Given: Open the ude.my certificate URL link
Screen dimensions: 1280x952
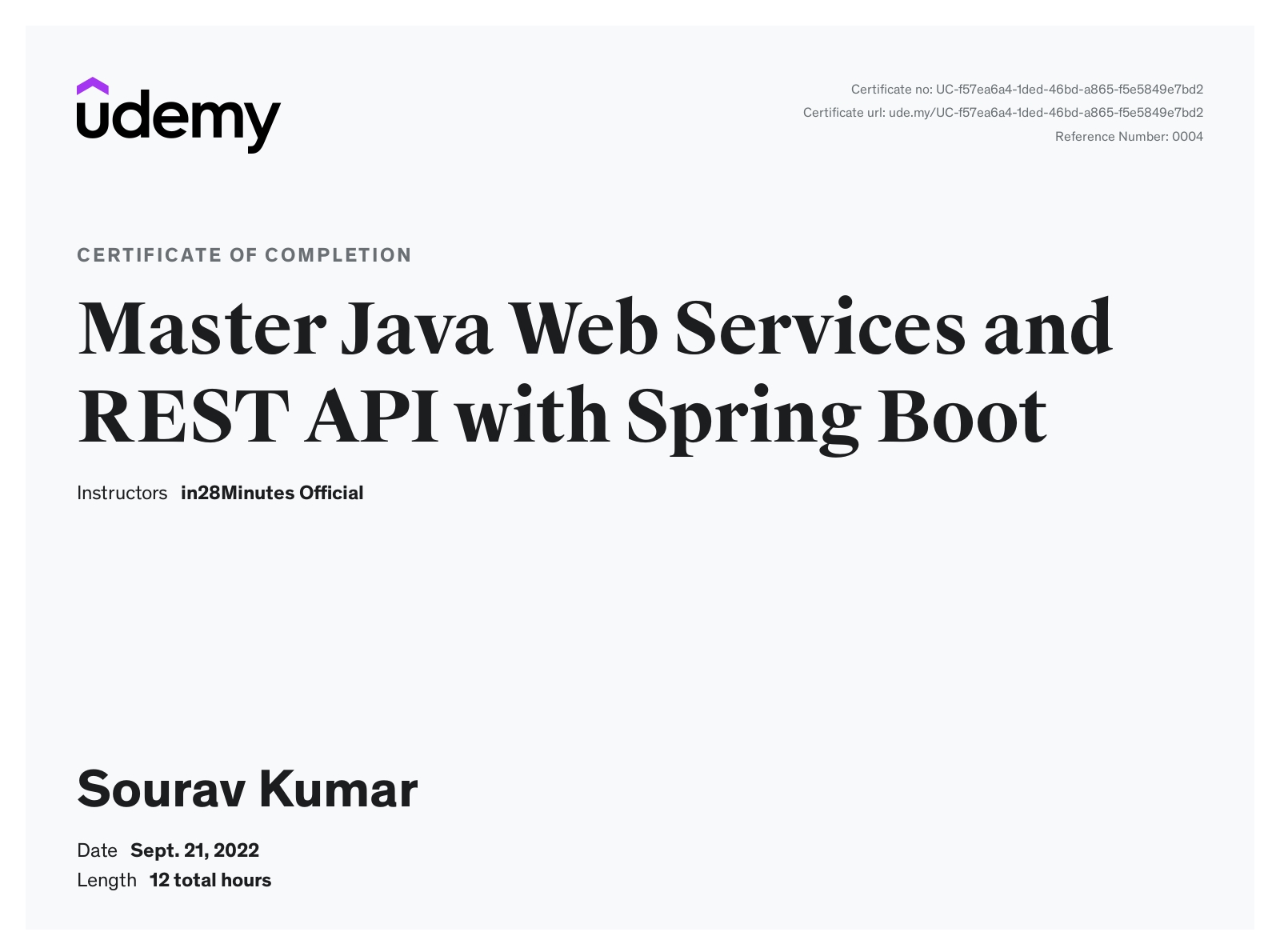Looking at the screenshot, I should [x=1045, y=113].
